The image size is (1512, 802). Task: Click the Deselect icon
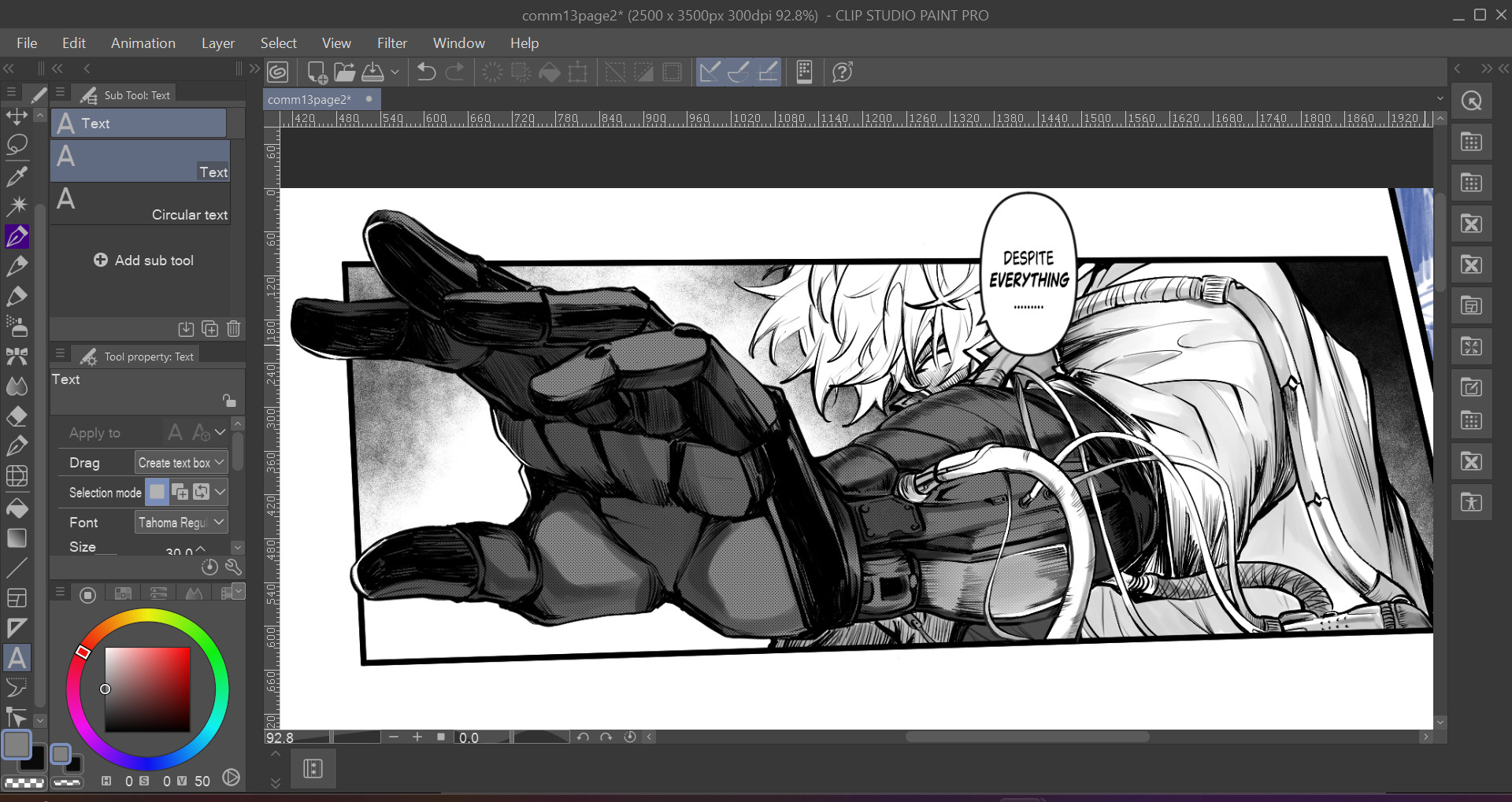tap(615, 72)
